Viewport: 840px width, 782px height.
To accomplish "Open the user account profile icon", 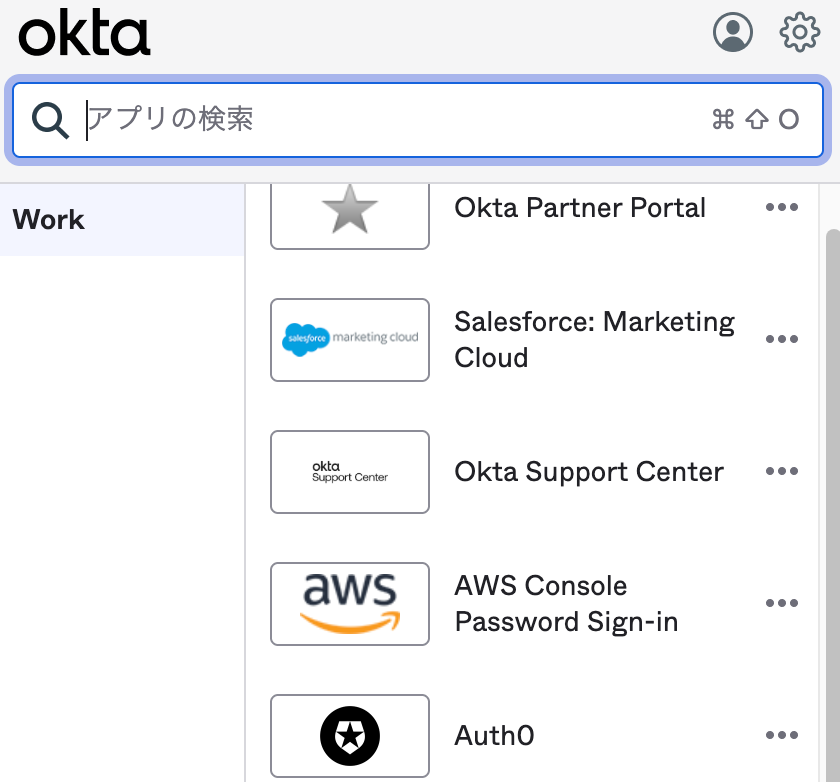I will (733, 33).
